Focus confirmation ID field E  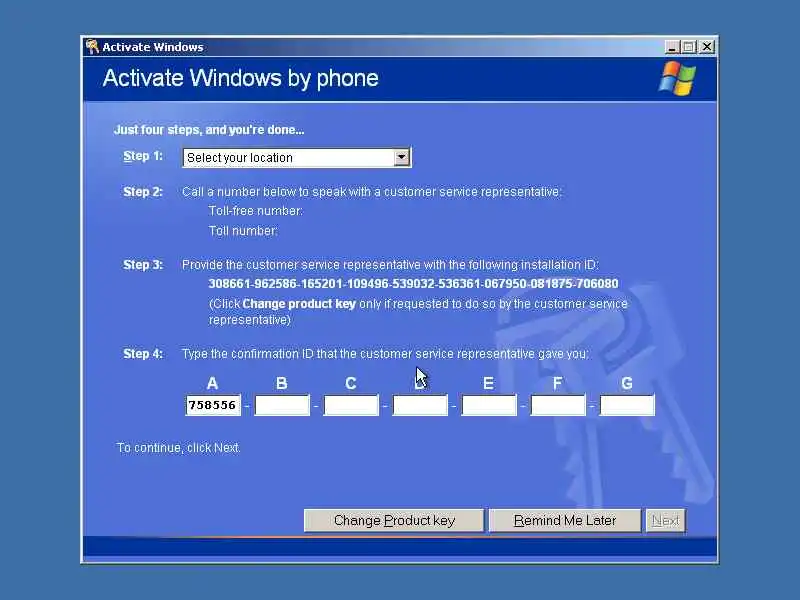point(489,405)
